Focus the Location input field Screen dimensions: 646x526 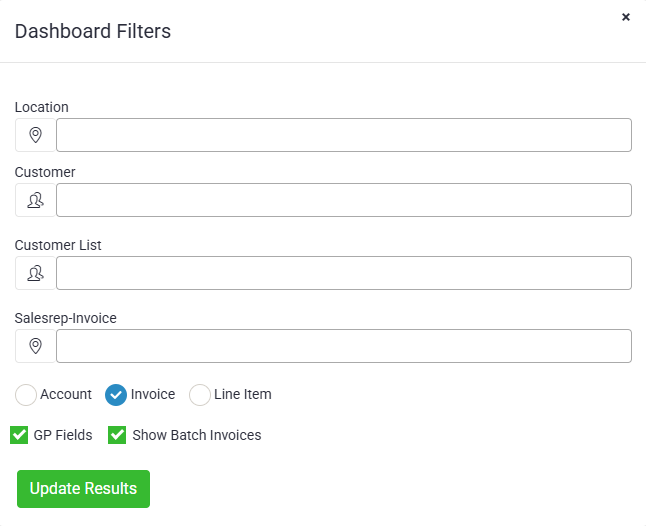343,135
